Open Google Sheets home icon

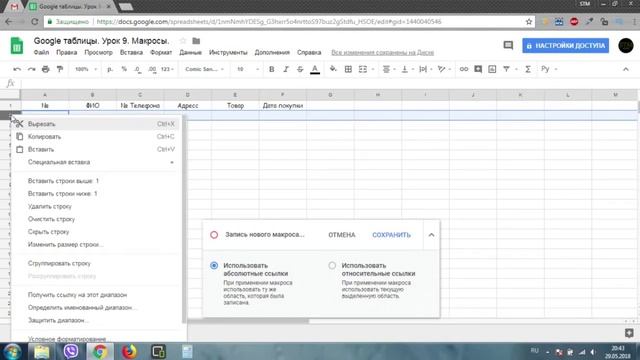tap(17, 46)
